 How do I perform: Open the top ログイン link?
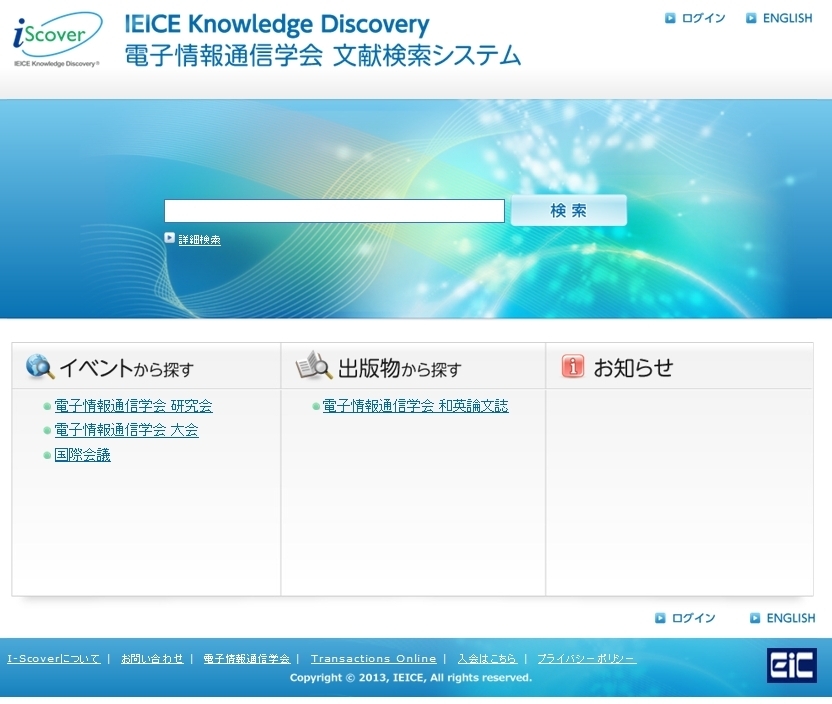[x=703, y=19]
